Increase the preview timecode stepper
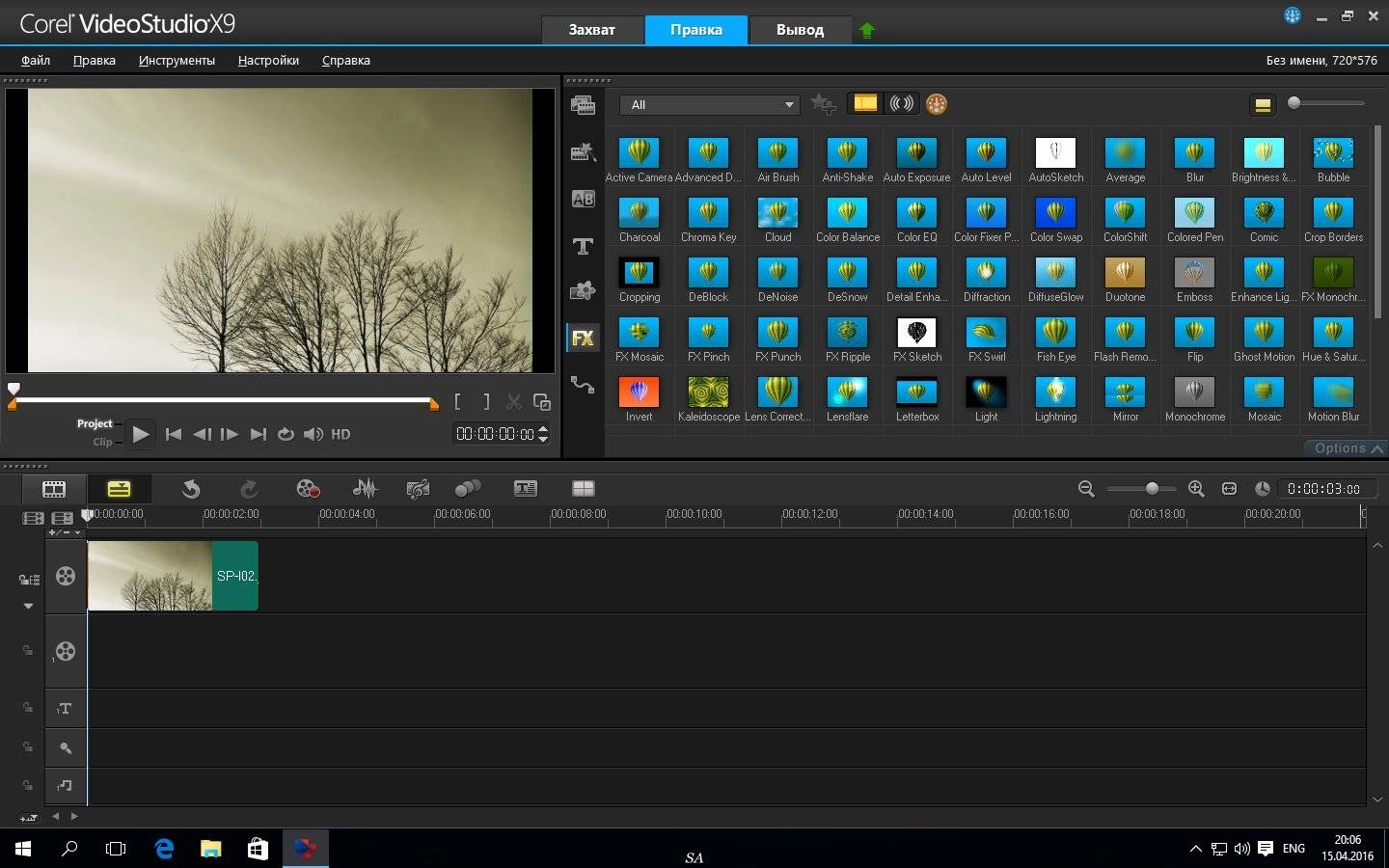1389x868 pixels. 543,429
